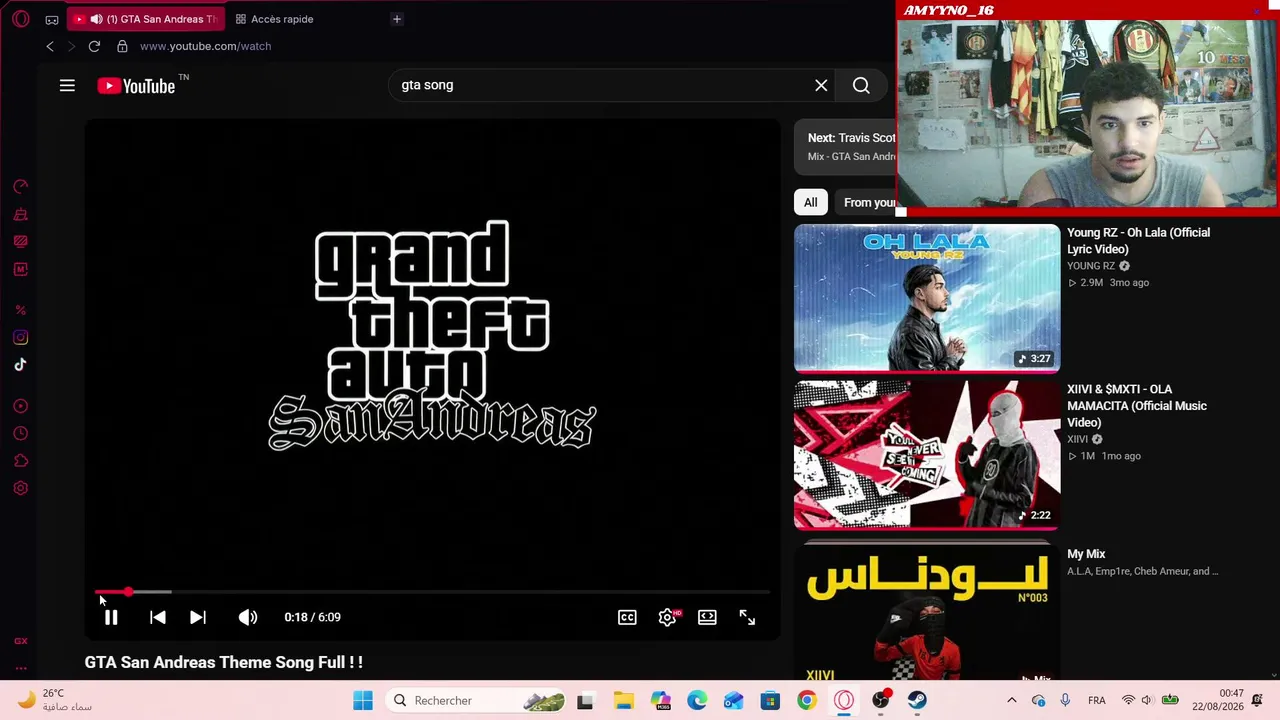Enter fullscreen on the video player
The image size is (1280, 720).
click(747, 618)
